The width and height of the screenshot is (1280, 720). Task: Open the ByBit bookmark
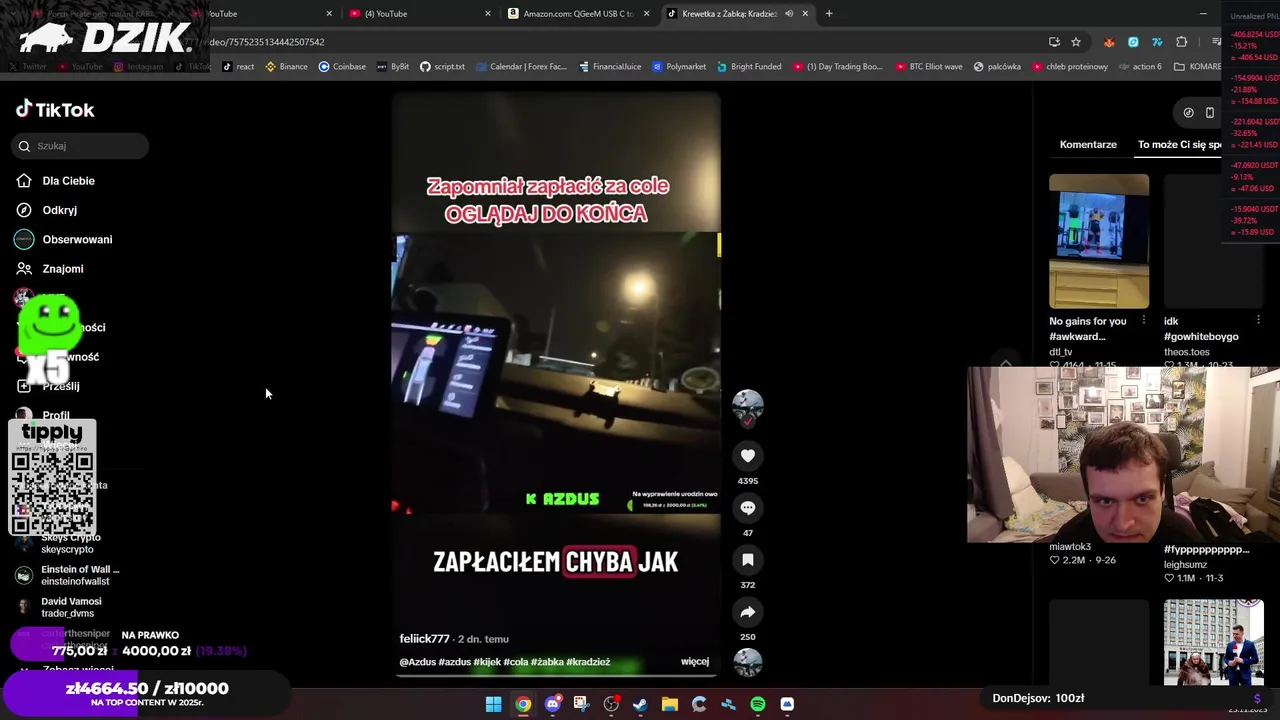coord(393,67)
